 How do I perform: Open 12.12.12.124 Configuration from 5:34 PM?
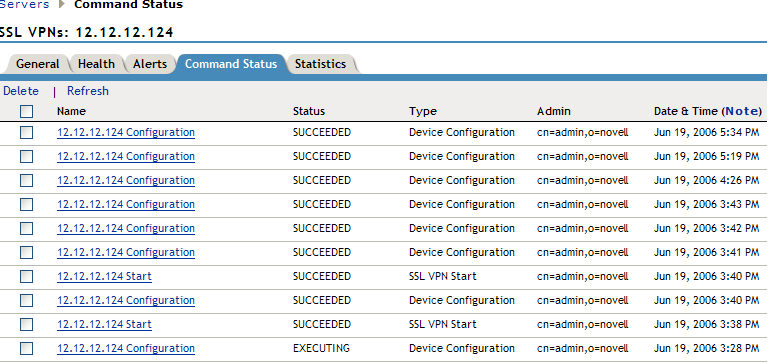pyautogui.click(x=126, y=132)
